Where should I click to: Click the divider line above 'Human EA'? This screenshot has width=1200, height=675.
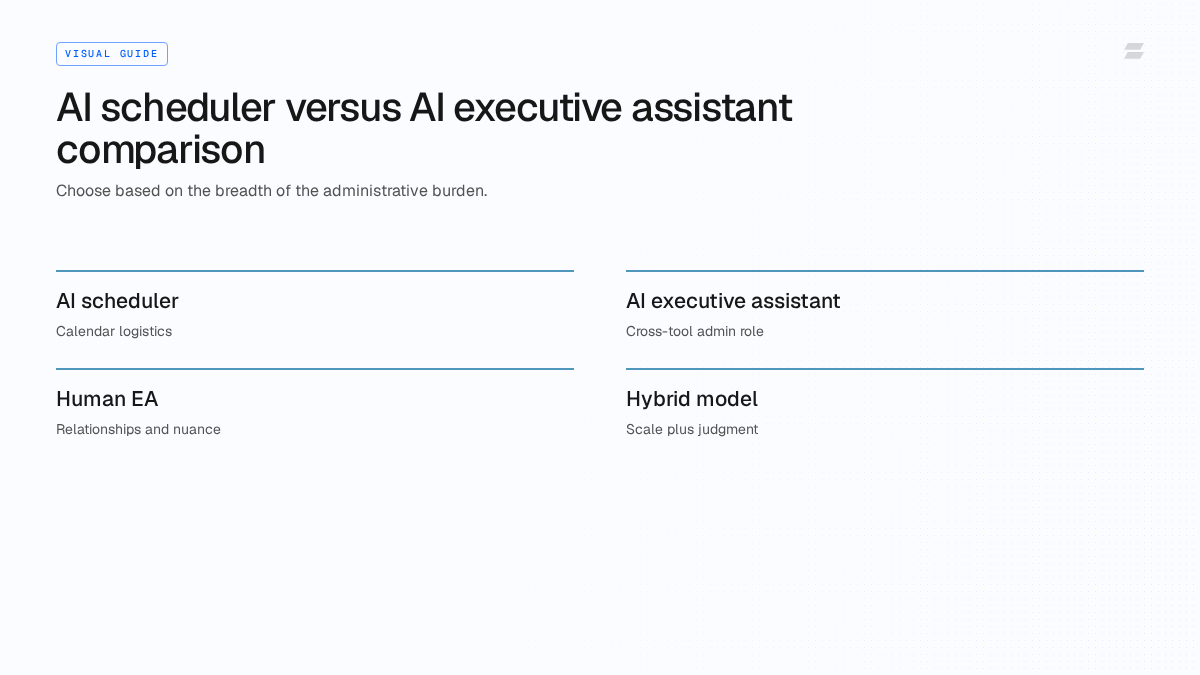(x=315, y=369)
